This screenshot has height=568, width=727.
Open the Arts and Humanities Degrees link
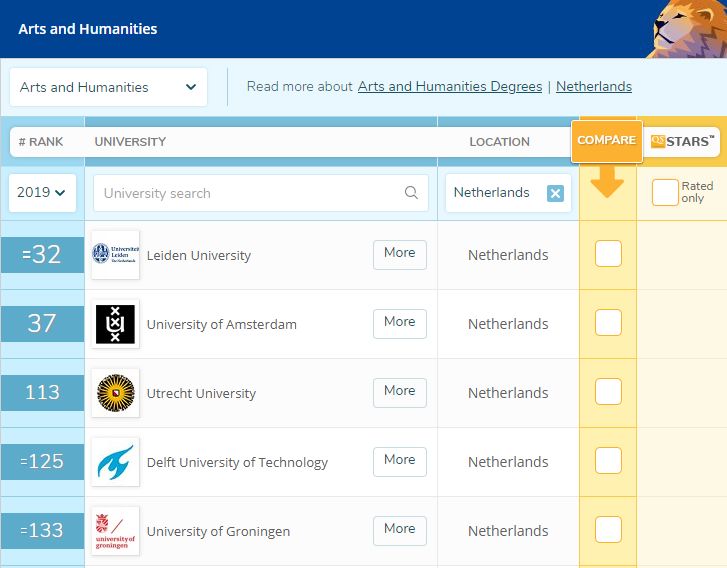(450, 87)
